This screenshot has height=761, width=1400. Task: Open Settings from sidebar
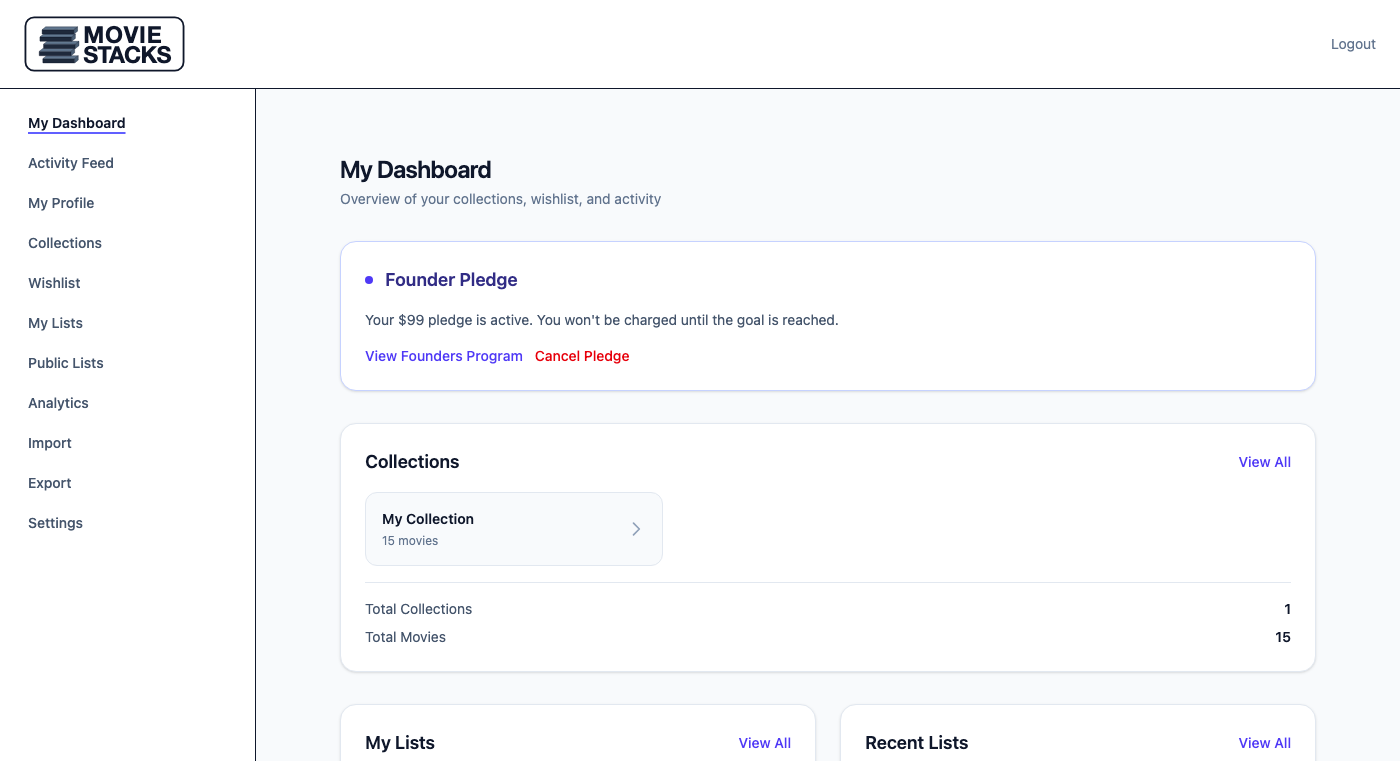(x=55, y=523)
